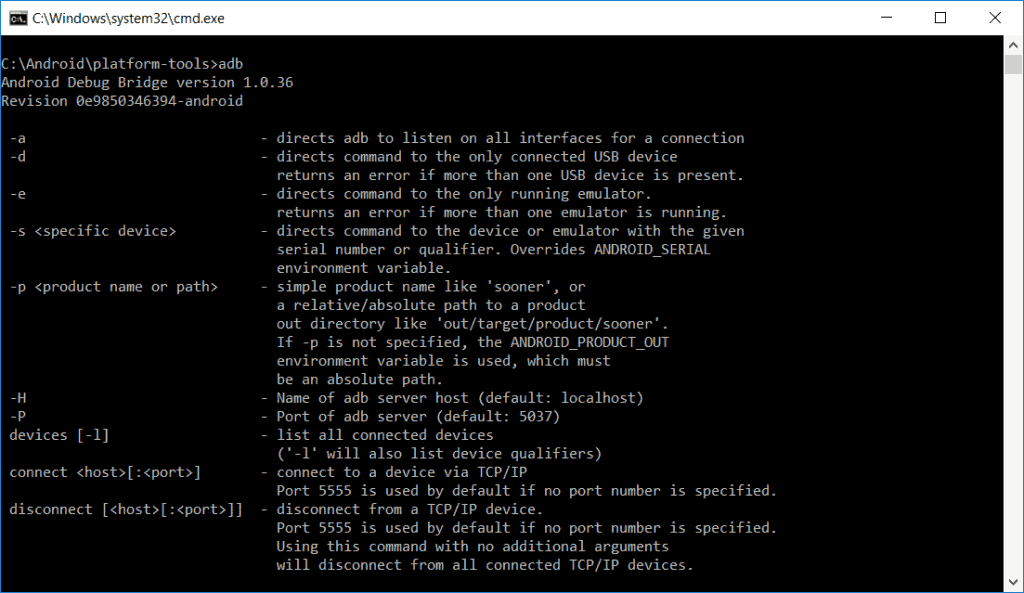Screen dimensions: 1024x593
Task: Click the -d flag entry
Action: pyautogui.click(x=18, y=156)
